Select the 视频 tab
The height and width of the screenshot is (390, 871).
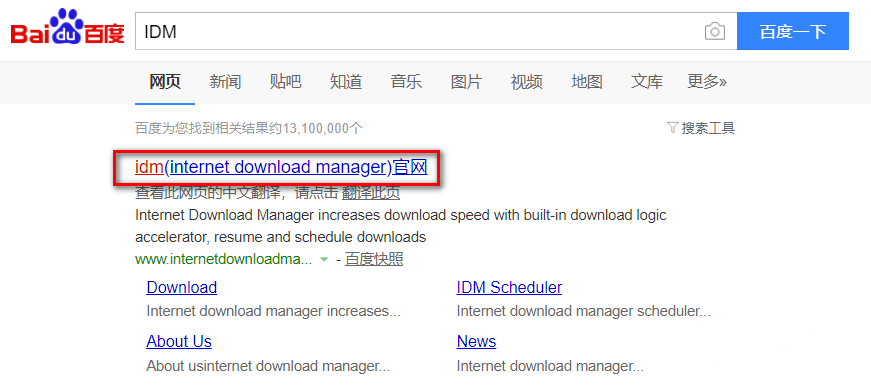point(527,82)
